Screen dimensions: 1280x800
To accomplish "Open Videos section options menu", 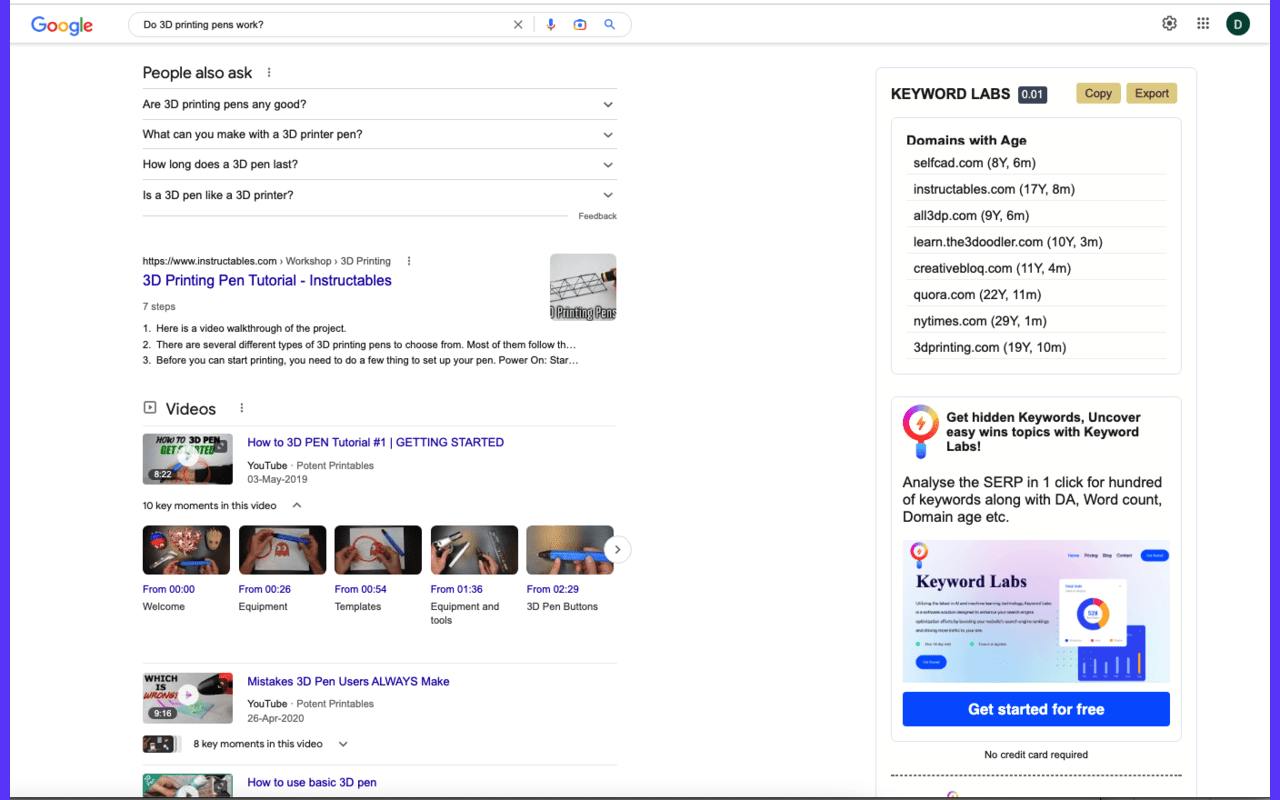I will [241, 408].
